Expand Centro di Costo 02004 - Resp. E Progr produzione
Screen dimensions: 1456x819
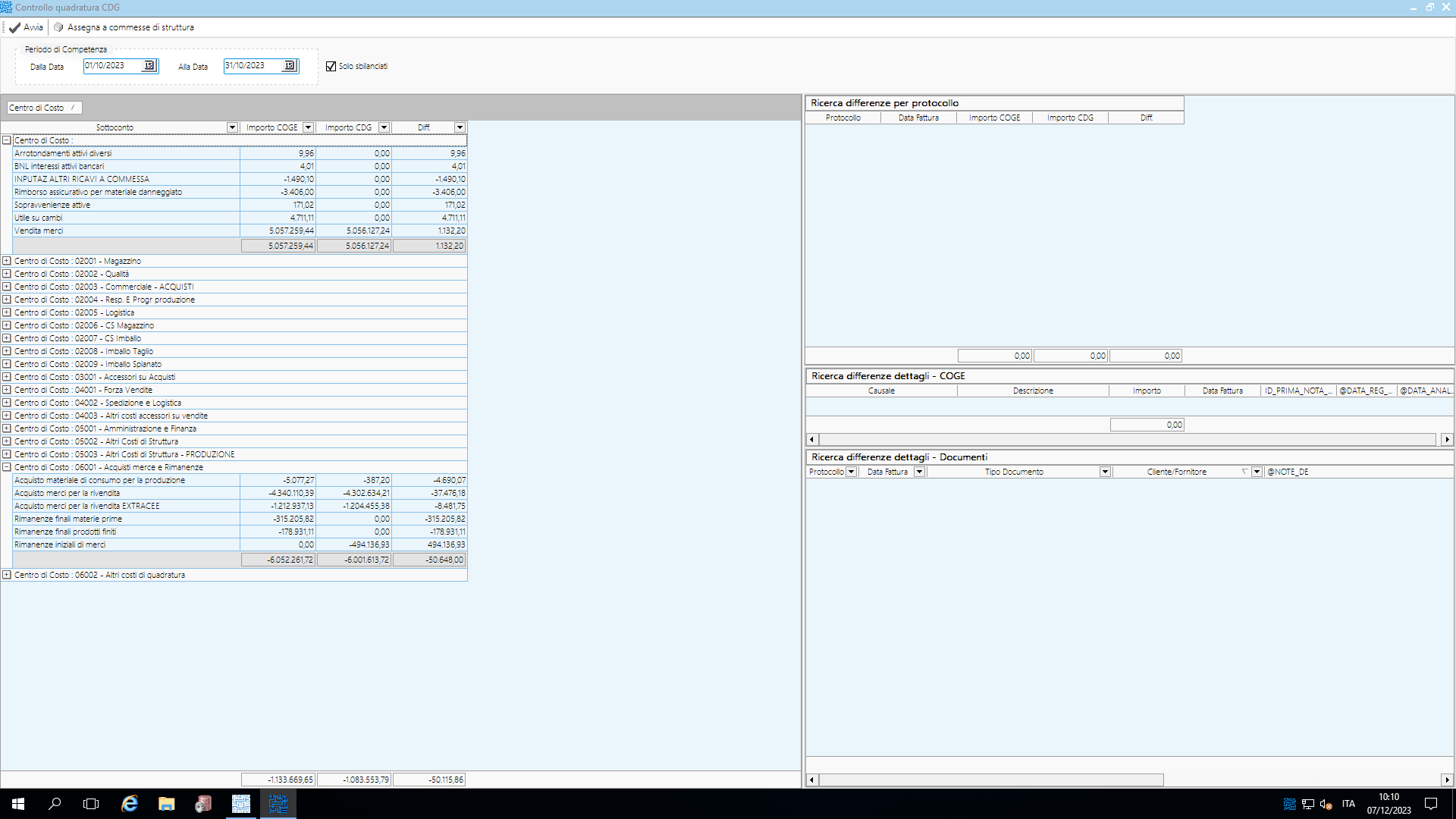pyautogui.click(x=7, y=300)
